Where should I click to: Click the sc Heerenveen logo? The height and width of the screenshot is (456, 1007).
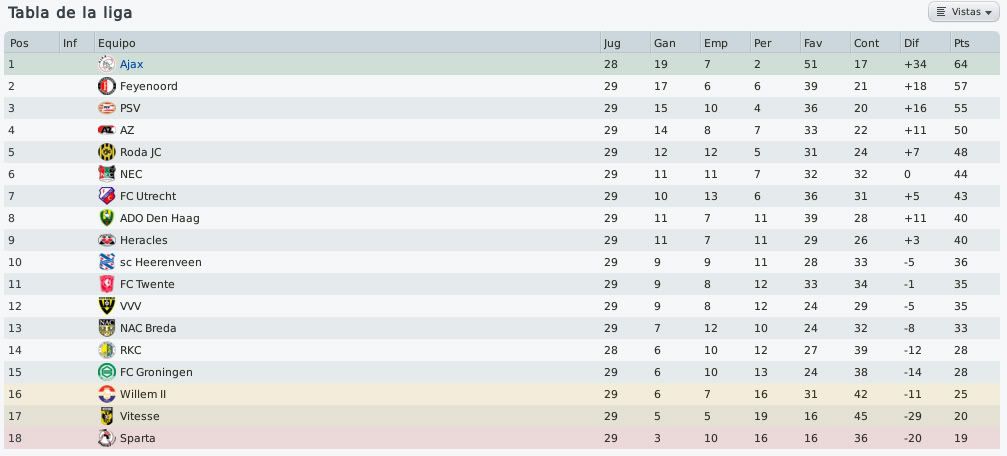pyautogui.click(x=107, y=262)
